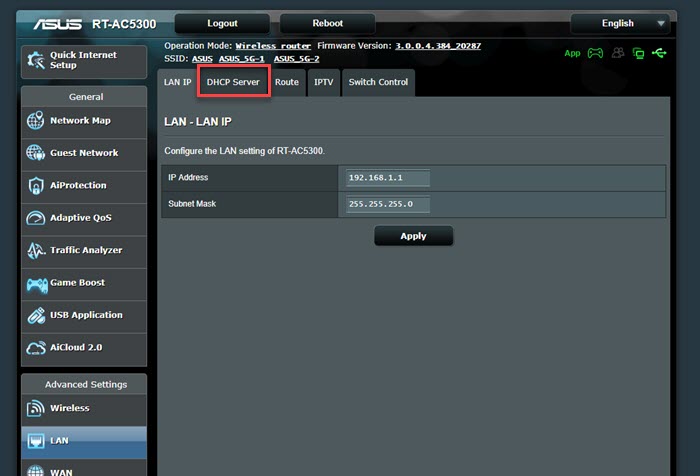
Task: Click the Subnet Mask input field
Action: [388, 204]
